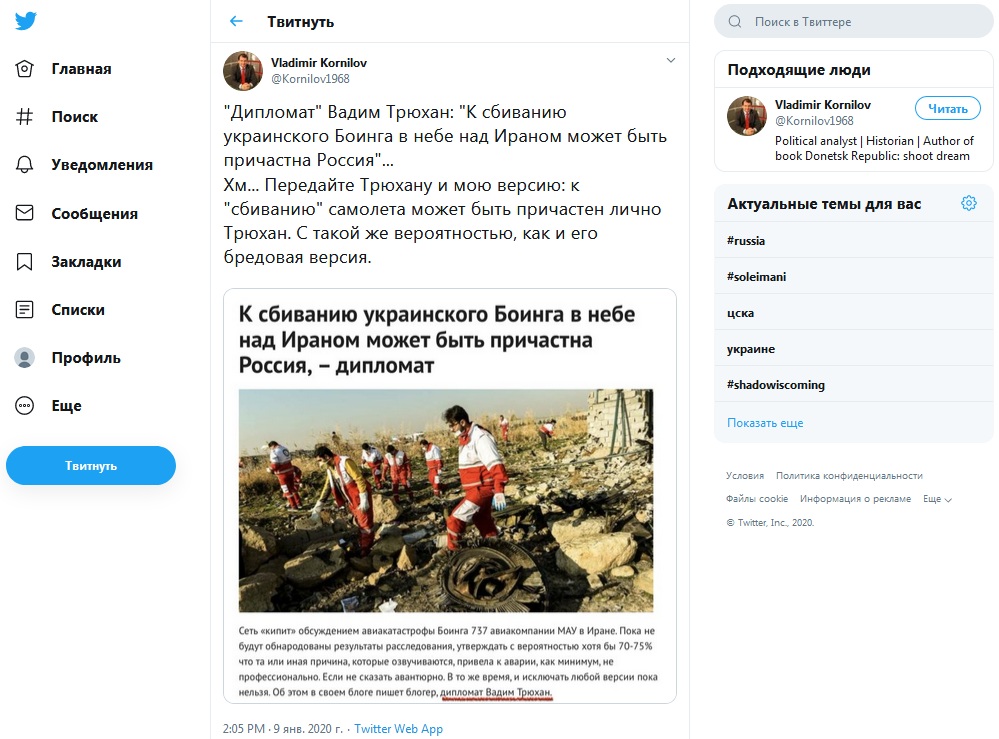The width and height of the screenshot is (999, 739).
Task: Open the embedded article screenshot image
Action: pos(449,496)
